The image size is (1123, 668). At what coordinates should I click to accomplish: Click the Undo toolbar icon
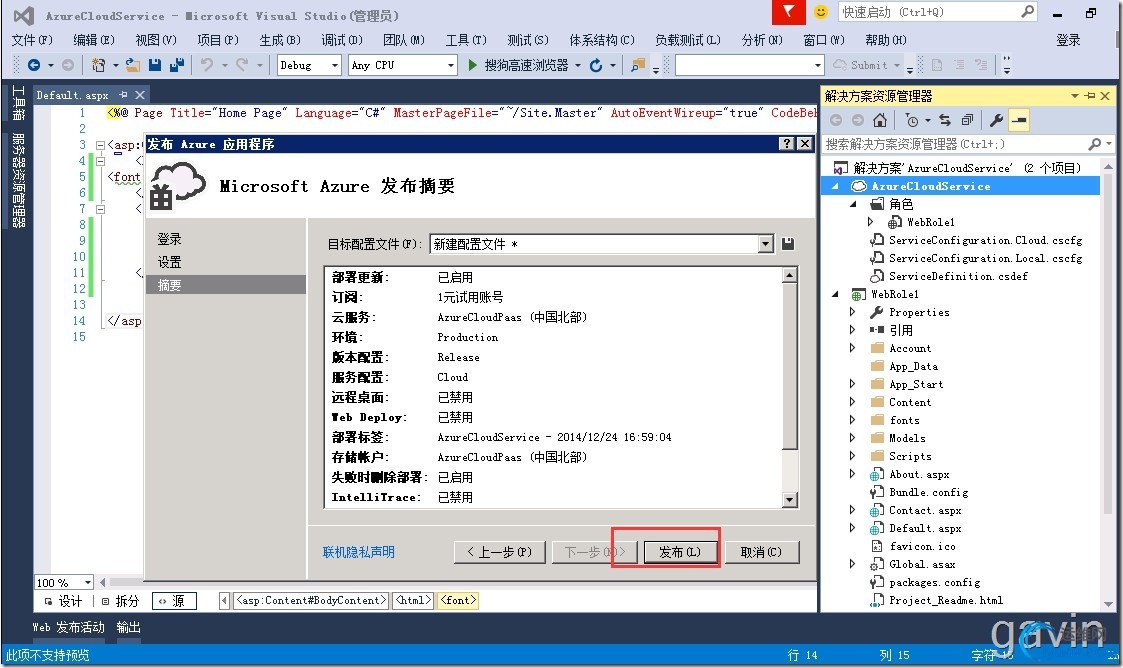(207, 65)
